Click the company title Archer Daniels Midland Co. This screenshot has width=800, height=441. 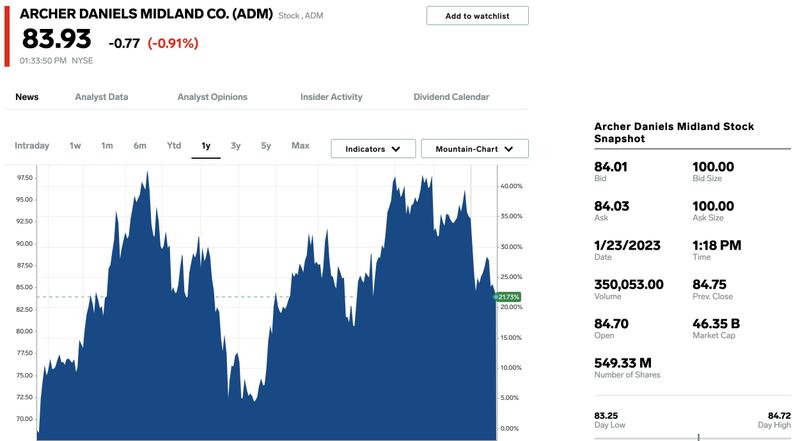coord(146,14)
